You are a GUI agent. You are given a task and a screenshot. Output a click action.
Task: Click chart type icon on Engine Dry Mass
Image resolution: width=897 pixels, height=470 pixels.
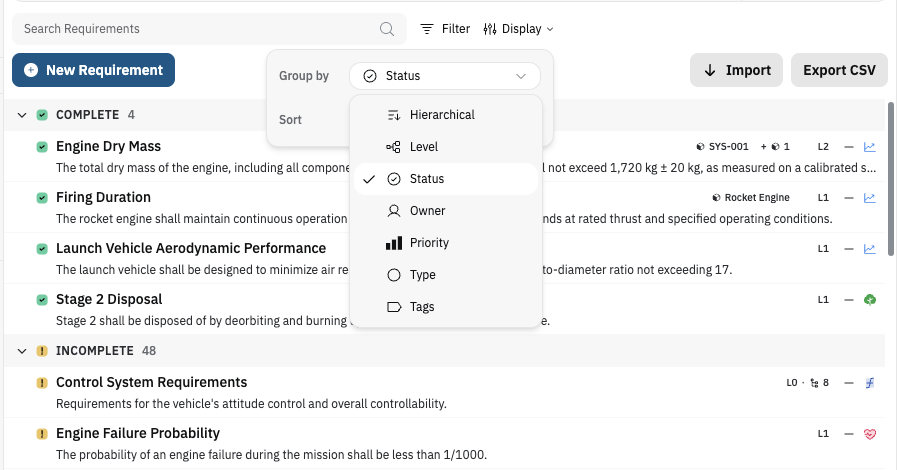pyautogui.click(x=870, y=147)
